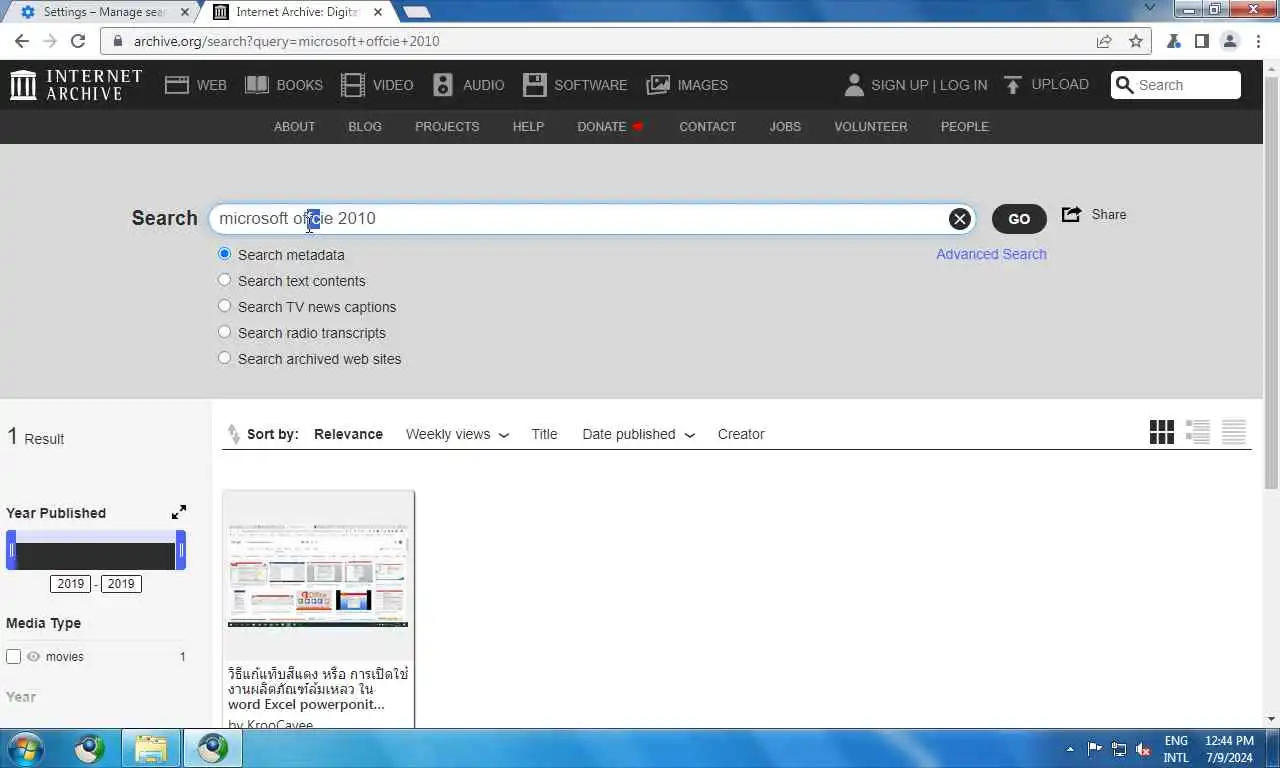Sort results by Title
The width and height of the screenshot is (1280, 768).
click(544, 434)
